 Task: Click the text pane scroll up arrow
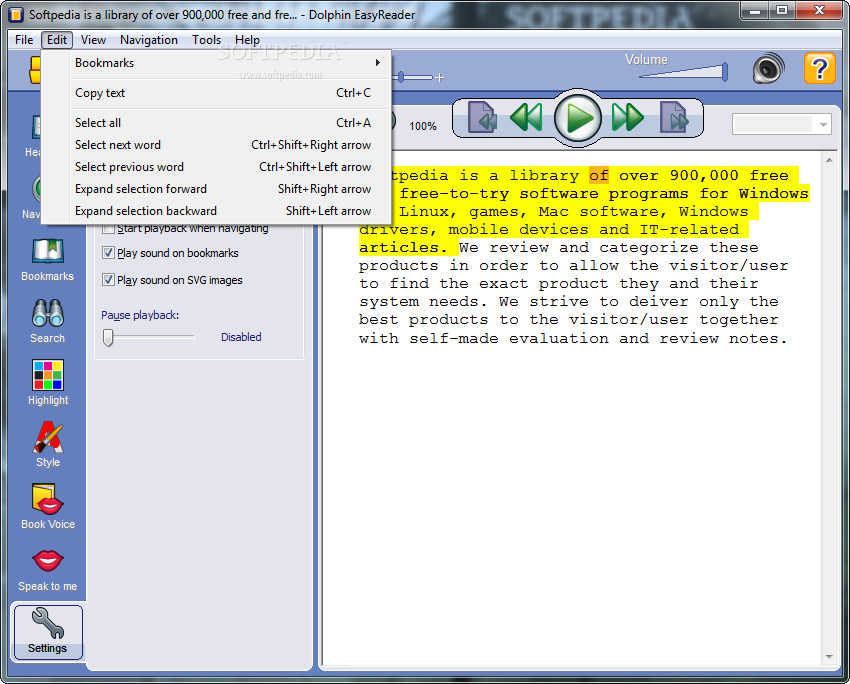click(829, 160)
